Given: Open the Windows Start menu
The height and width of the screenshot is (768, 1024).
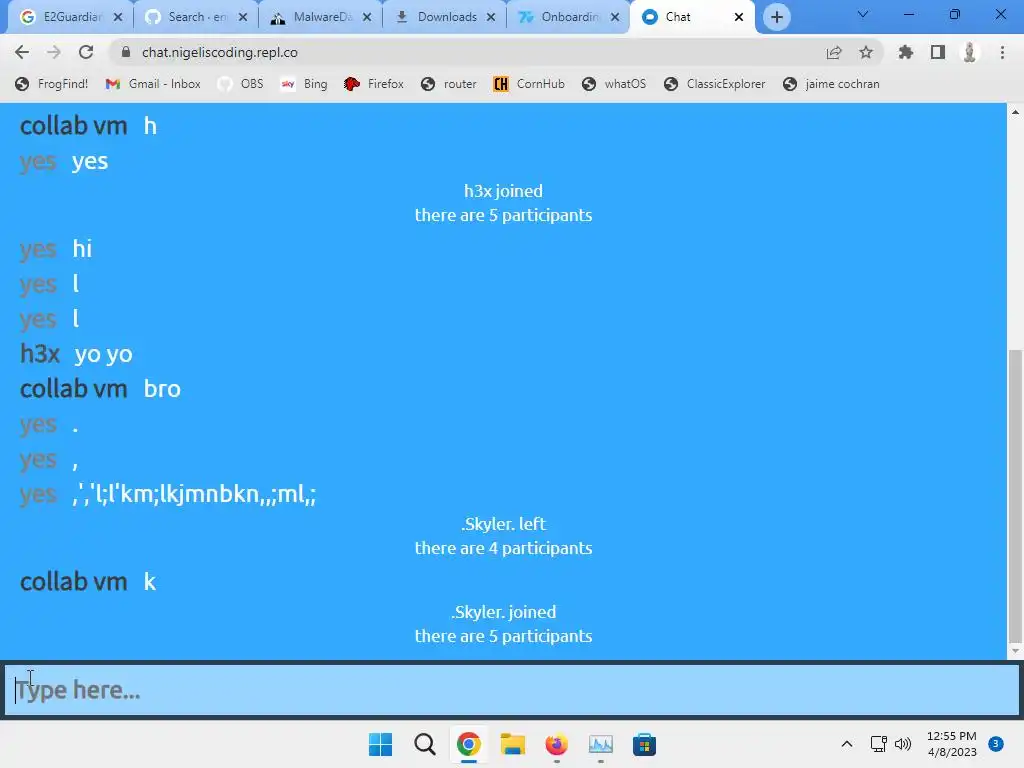Looking at the screenshot, I should [x=381, y=744].
